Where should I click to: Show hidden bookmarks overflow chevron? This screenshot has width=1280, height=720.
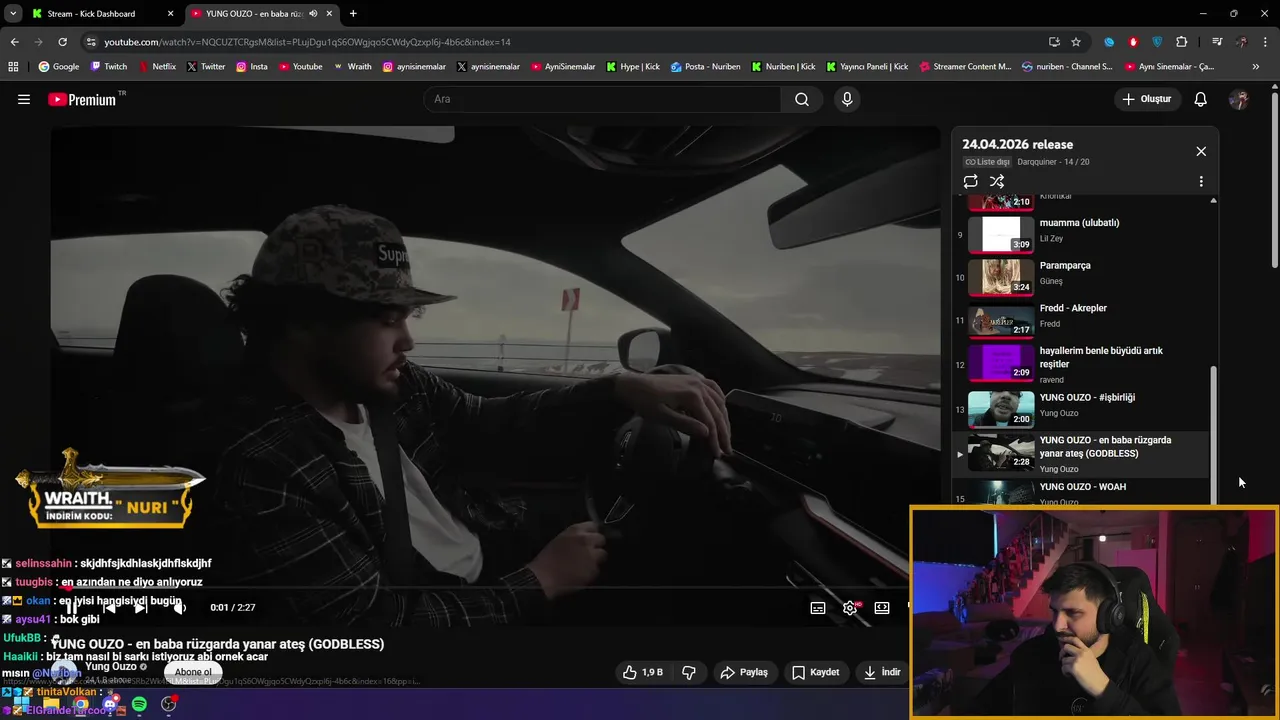(x=1256, y=67)
